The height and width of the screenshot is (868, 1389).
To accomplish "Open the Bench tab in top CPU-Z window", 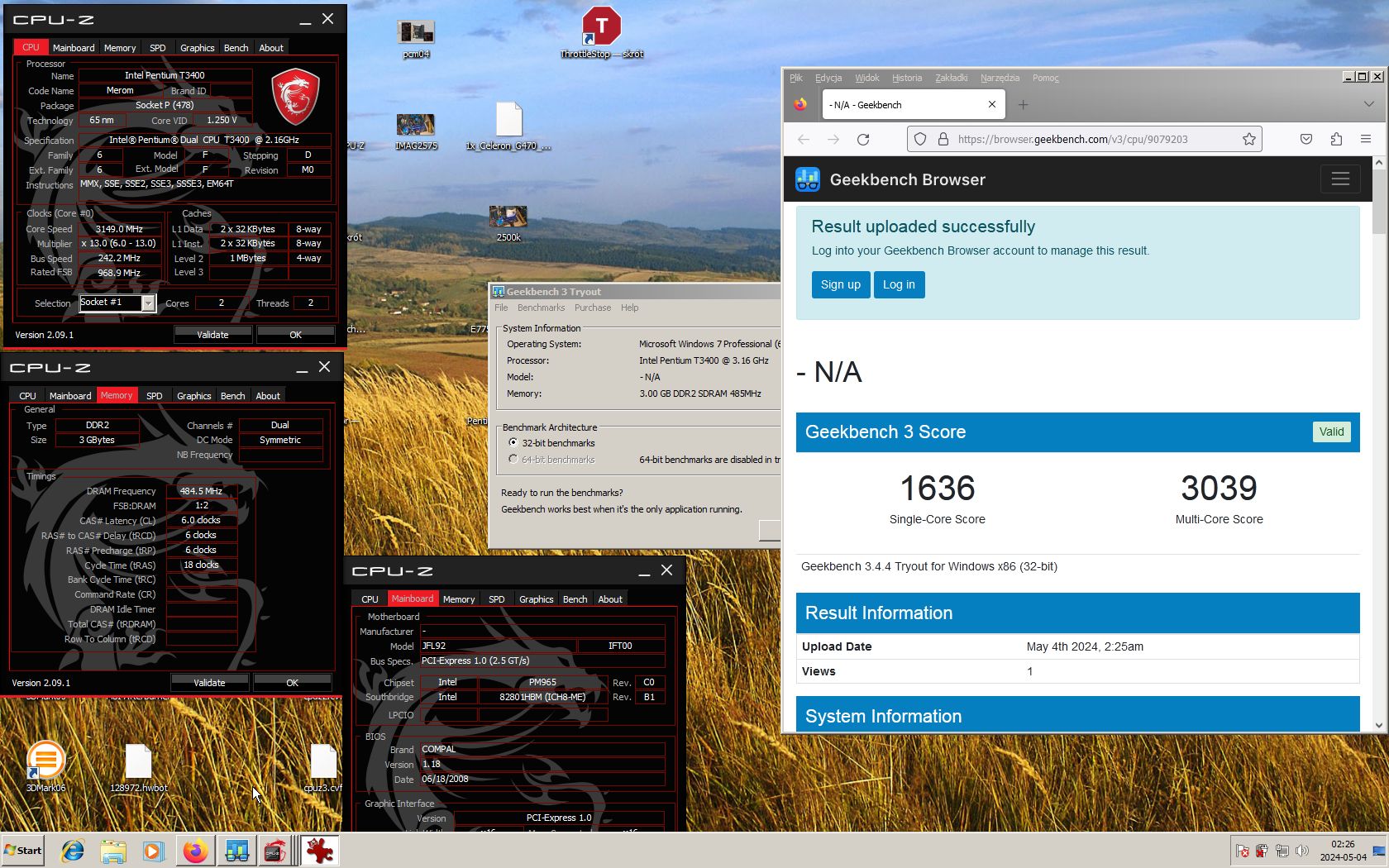I will 236,48.
